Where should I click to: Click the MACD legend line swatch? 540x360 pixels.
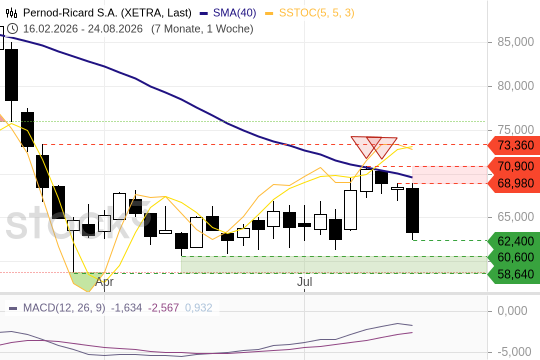pos(13,308)
